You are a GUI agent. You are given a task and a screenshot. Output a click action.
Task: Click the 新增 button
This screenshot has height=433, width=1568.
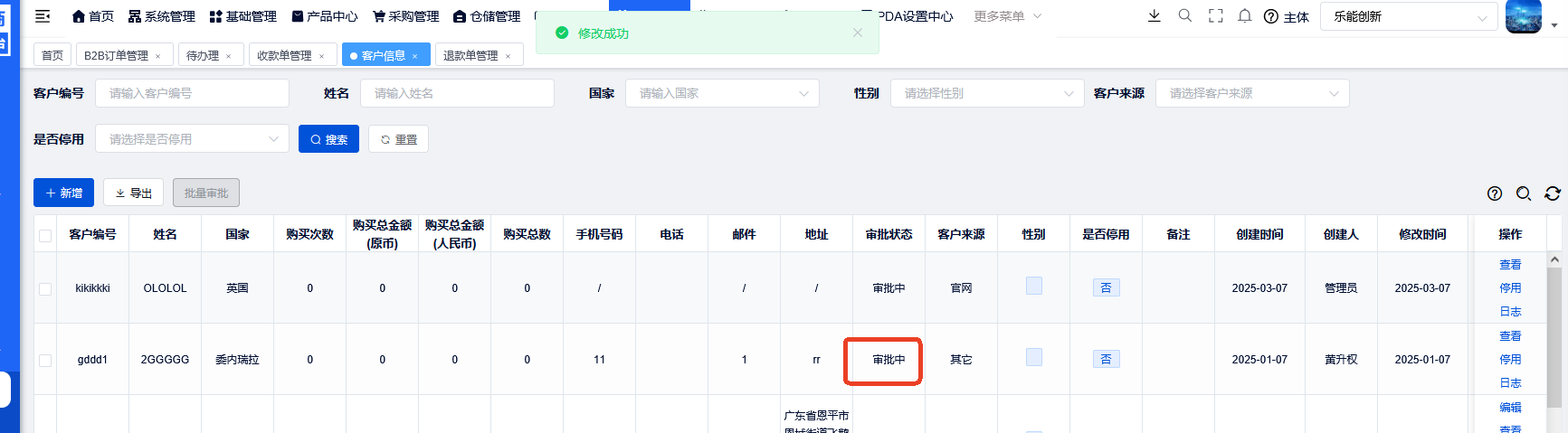(63, 193)
